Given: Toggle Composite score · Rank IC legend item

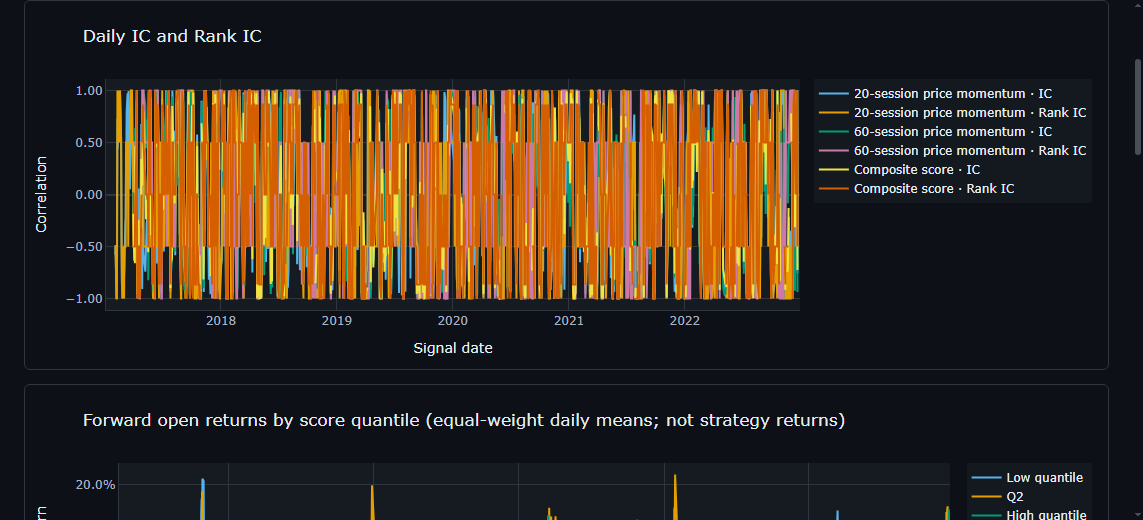Looking at the screenshot, I should (x=916, y=188).
